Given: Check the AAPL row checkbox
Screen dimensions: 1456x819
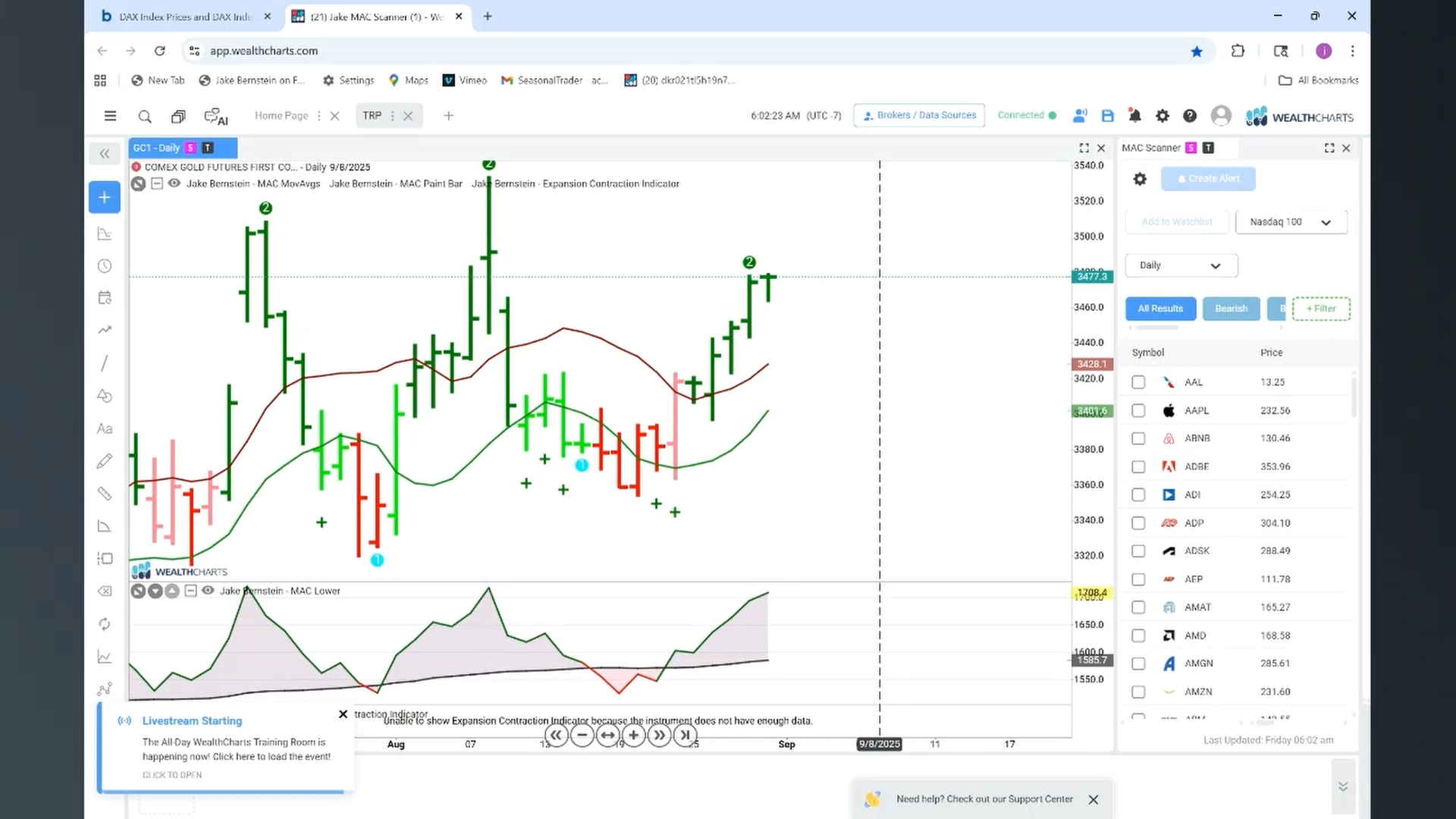Looking at the screenshot, I should click(1138, 410).
